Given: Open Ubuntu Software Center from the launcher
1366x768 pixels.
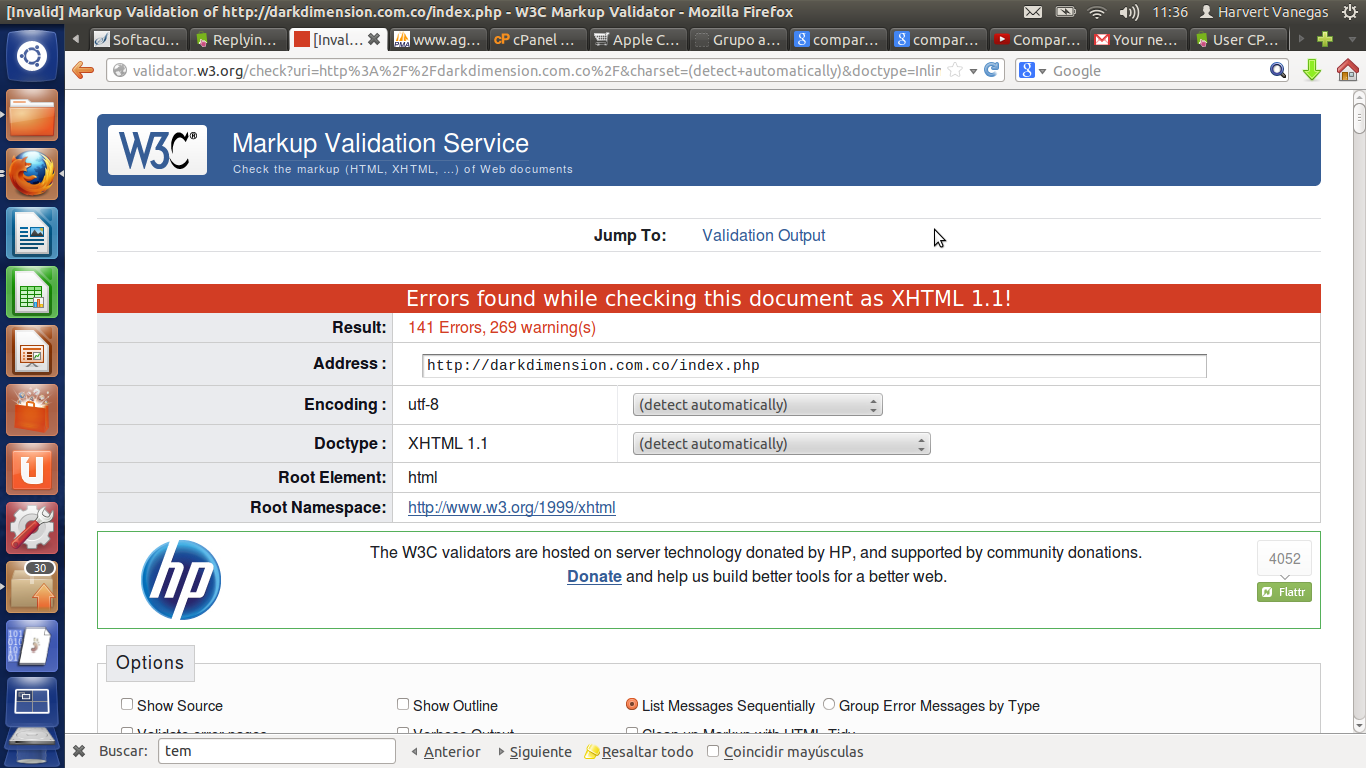Looking at the screenshot, I should point(32,410).
